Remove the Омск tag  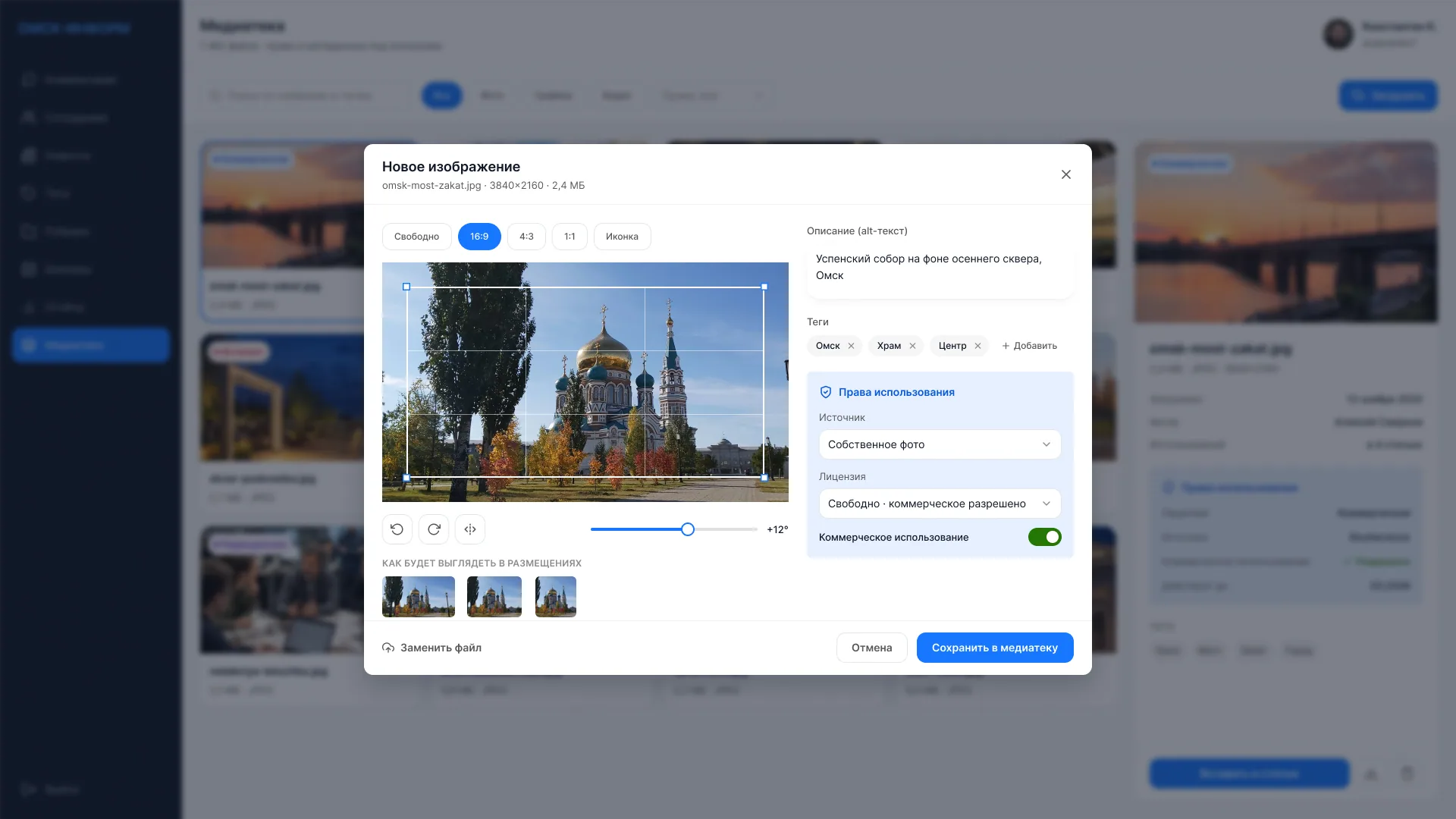point(851,346)
